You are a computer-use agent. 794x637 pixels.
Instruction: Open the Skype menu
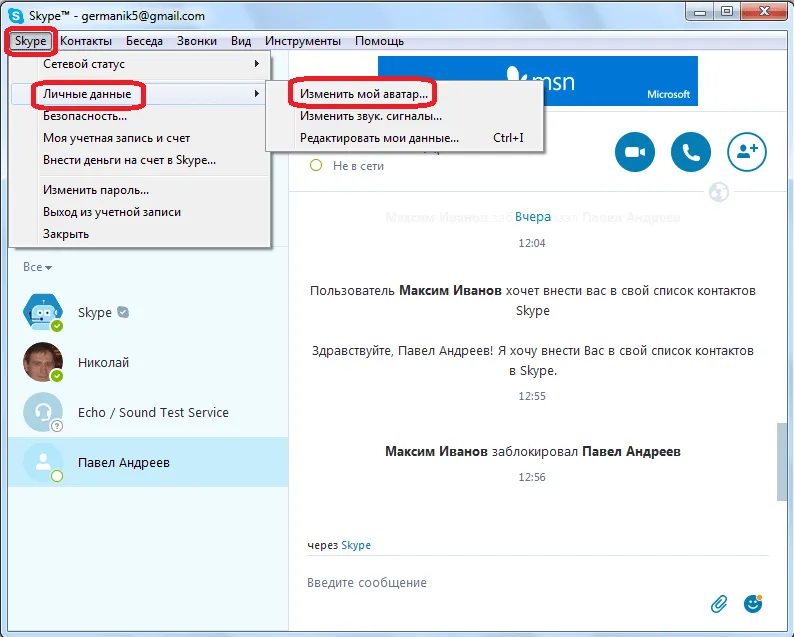pyautogui.click(x=30, y=41)
